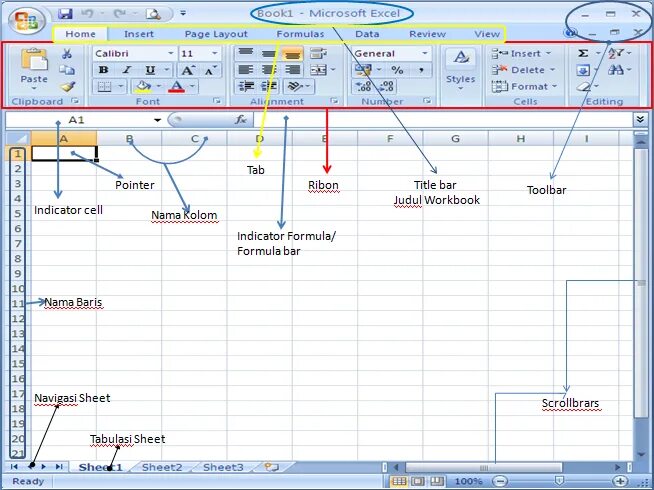
Task: Activate the Format Painter brush
Action: coord(67,86)
